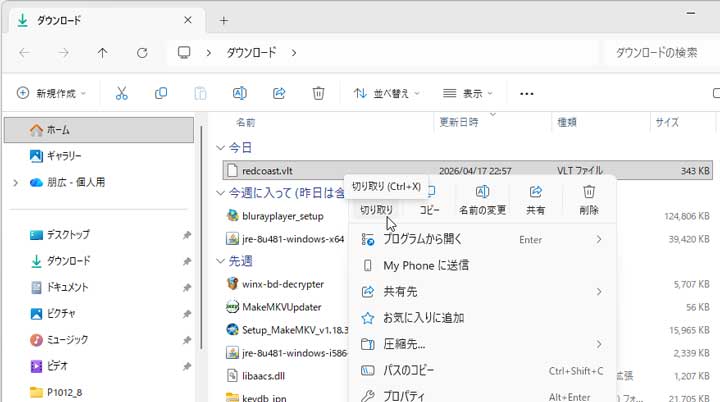Image resolution: width=720 pixels, height=402 pixels.
Task: Open the 表示 dropdown
Action: [x=467, y=94]
